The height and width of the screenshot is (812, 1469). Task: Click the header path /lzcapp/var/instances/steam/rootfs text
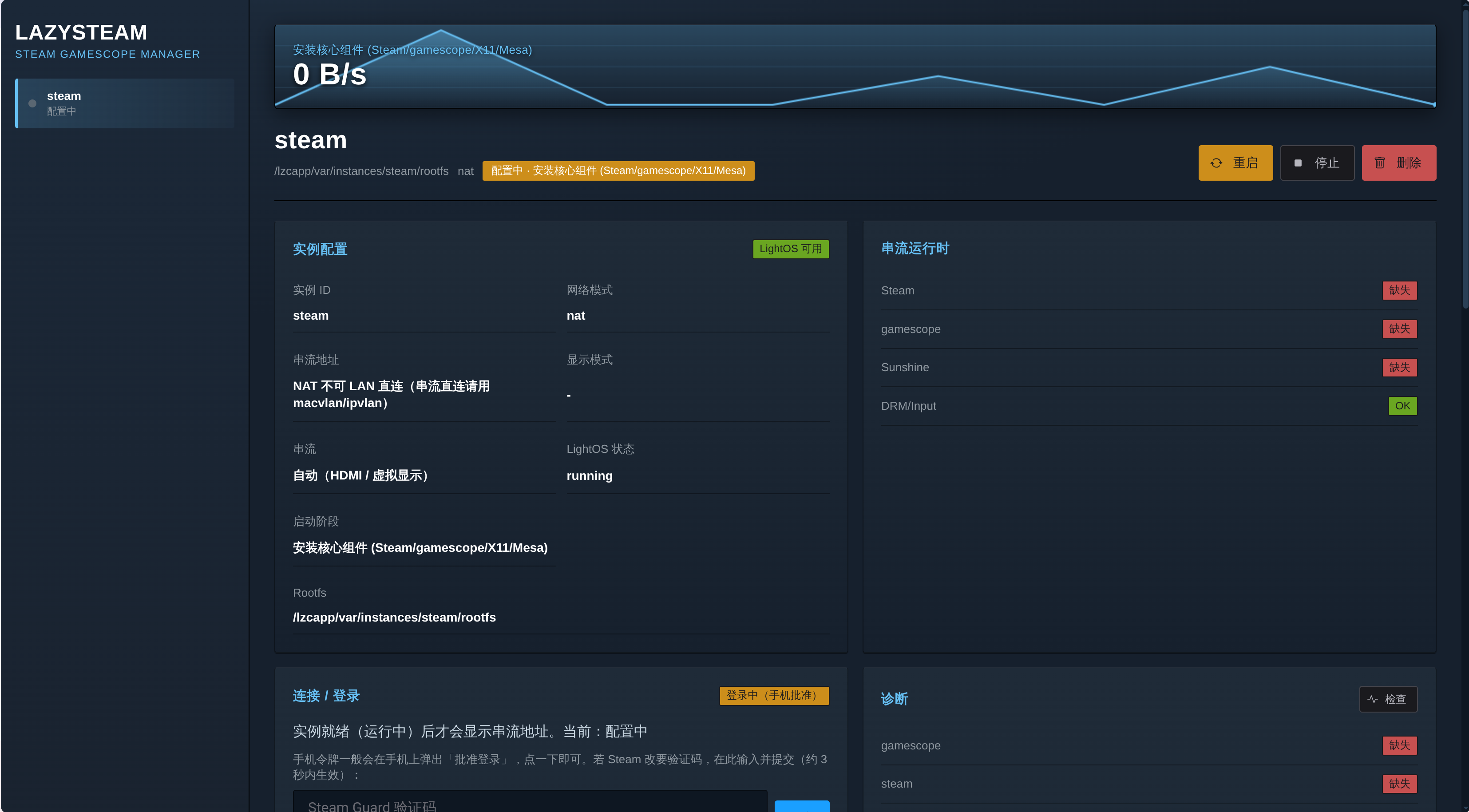pos(361,171)
